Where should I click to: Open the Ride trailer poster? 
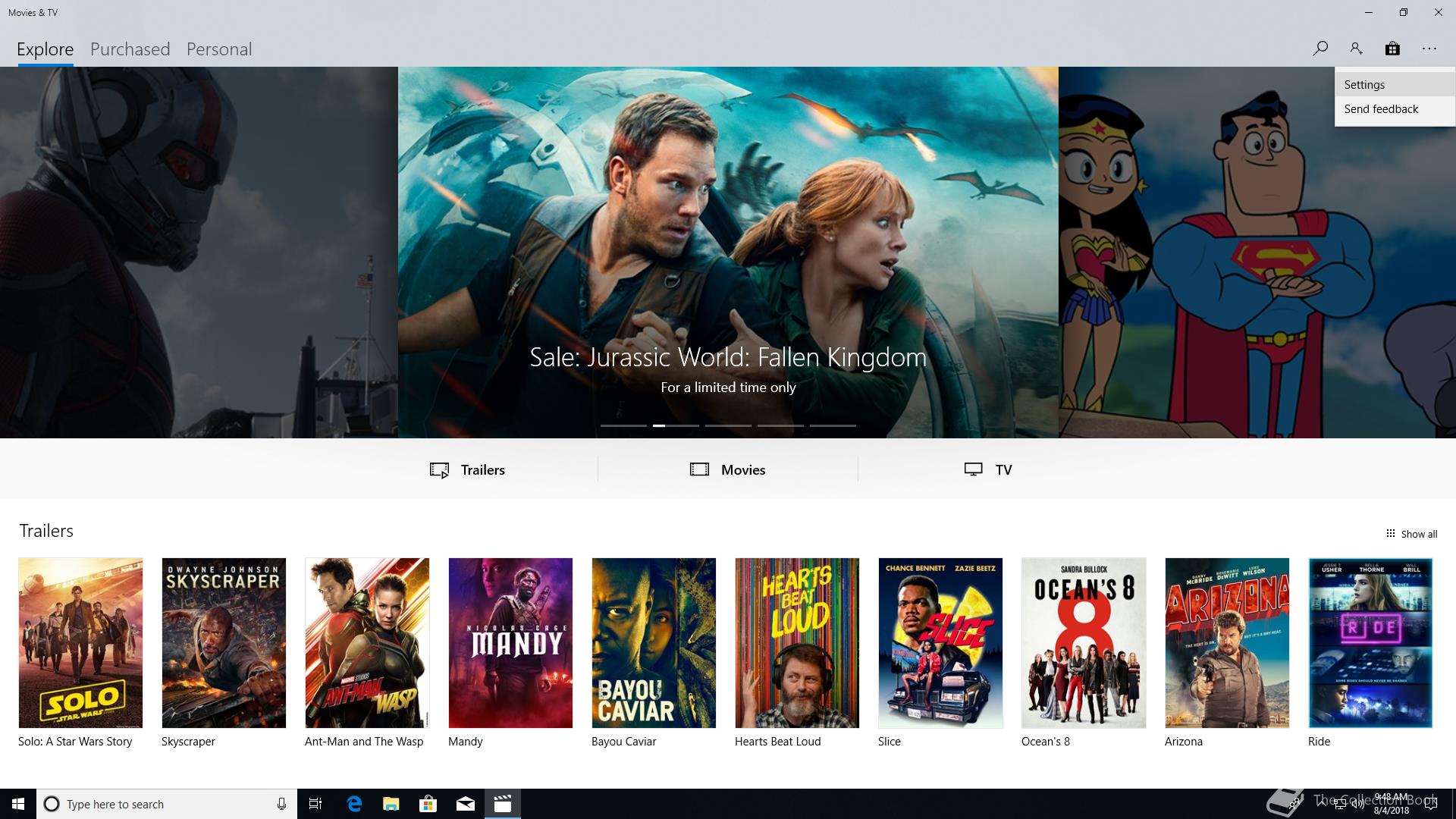point(1370,643)
